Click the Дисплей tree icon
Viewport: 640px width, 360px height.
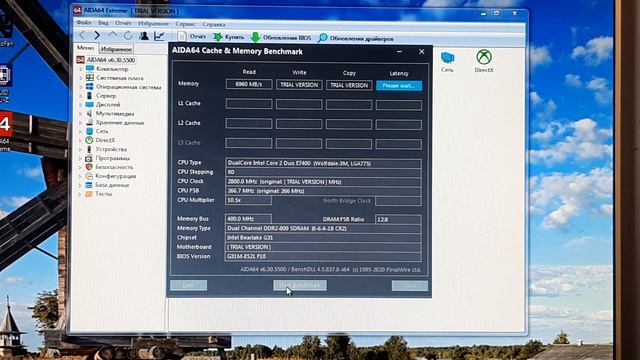point(90,104)
